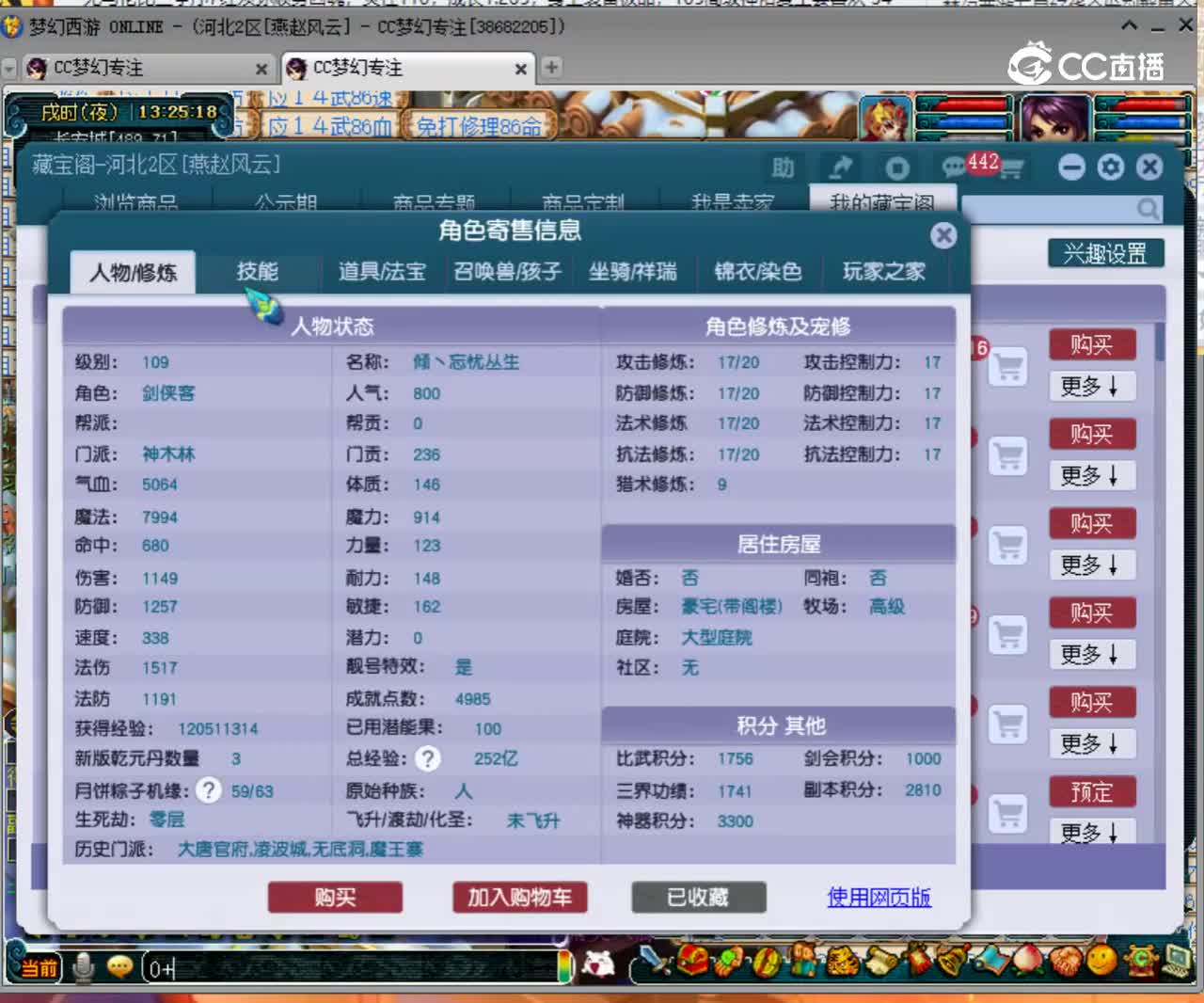Click the round stop icon in 藏宝阁 header
The height and width of the screenshot is (1003, 1204).
[896, 167]
